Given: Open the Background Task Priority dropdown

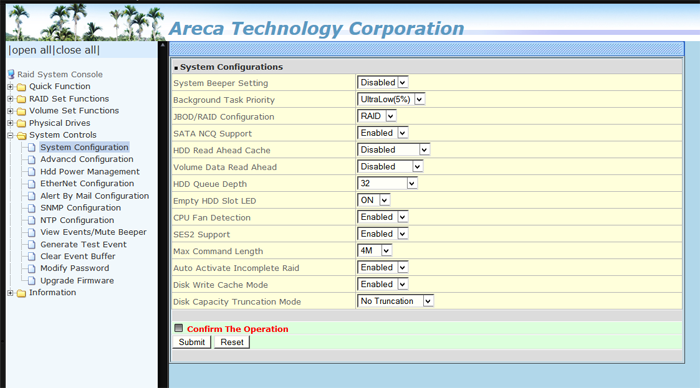Looking at the screenshot, I should 391,99.
